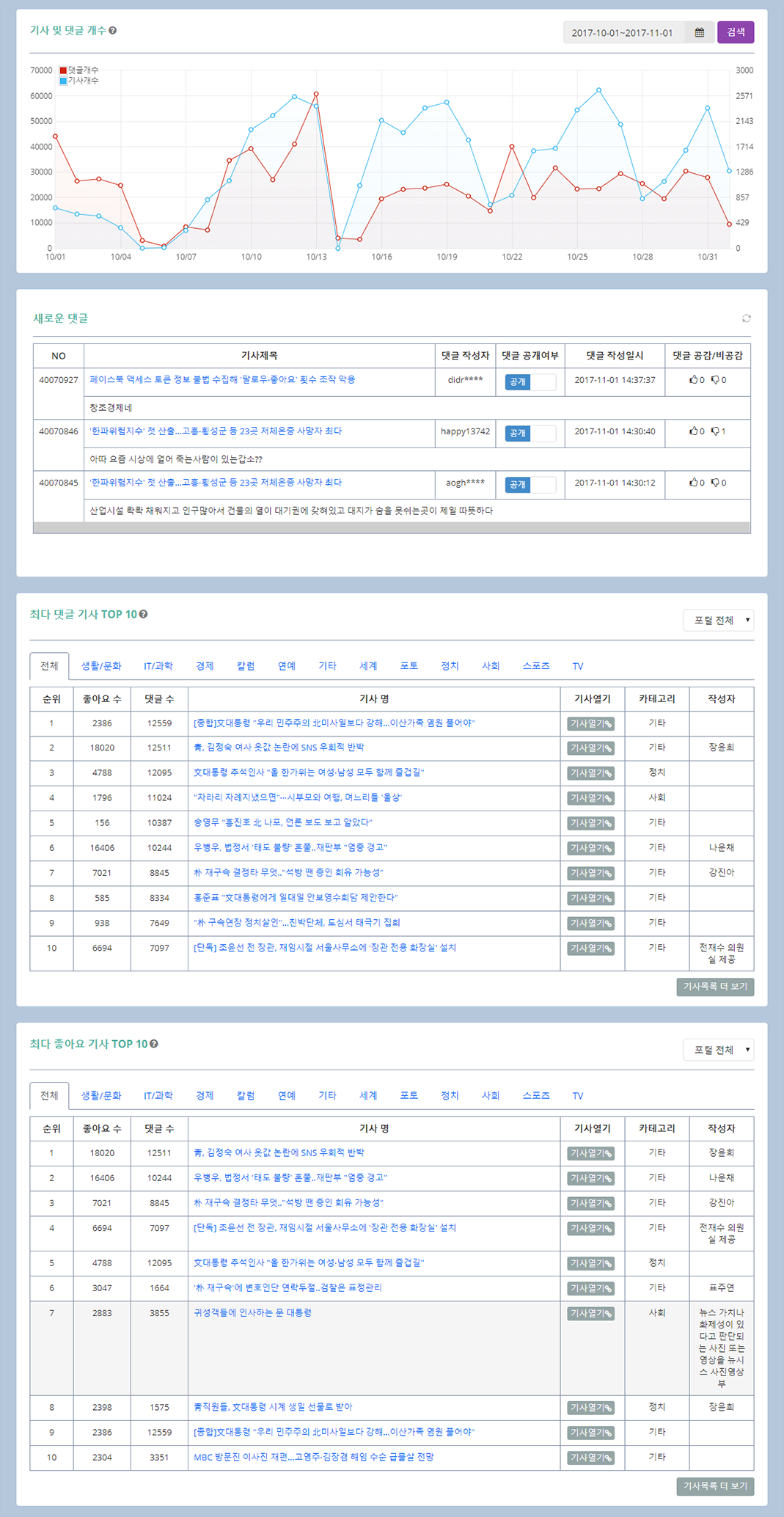
Task: Click the date range input field
Action: coord(623,33)
